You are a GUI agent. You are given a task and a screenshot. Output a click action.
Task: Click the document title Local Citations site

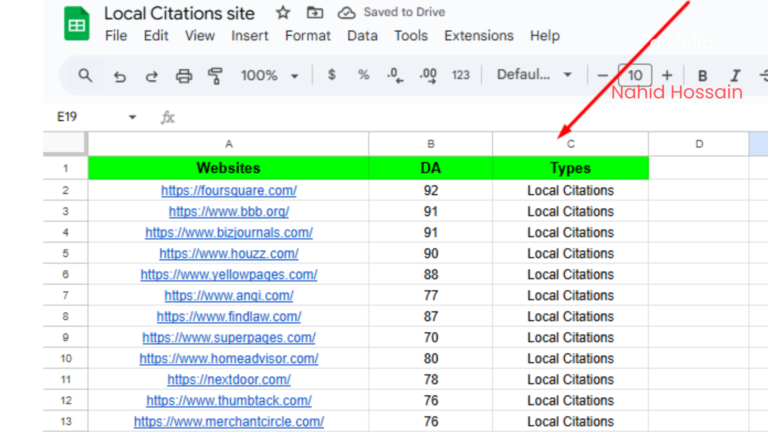click(179, 13)
